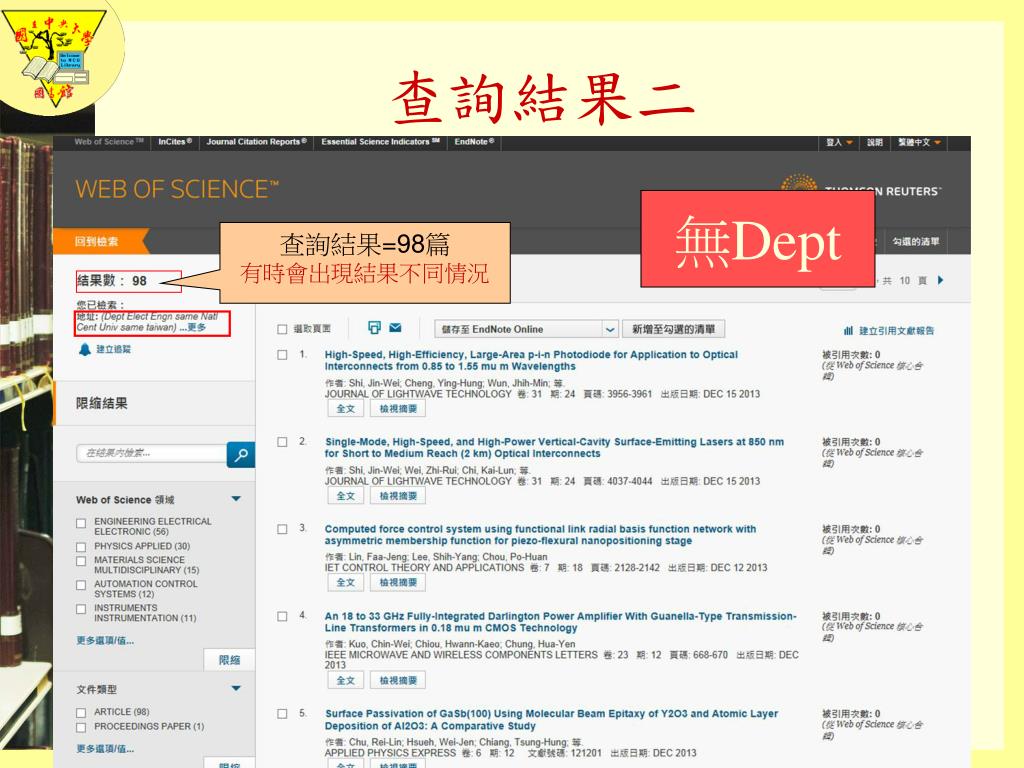1024x768 pixels.
Task: Open EndNote top menu item
Action: (x=475, y=142)
